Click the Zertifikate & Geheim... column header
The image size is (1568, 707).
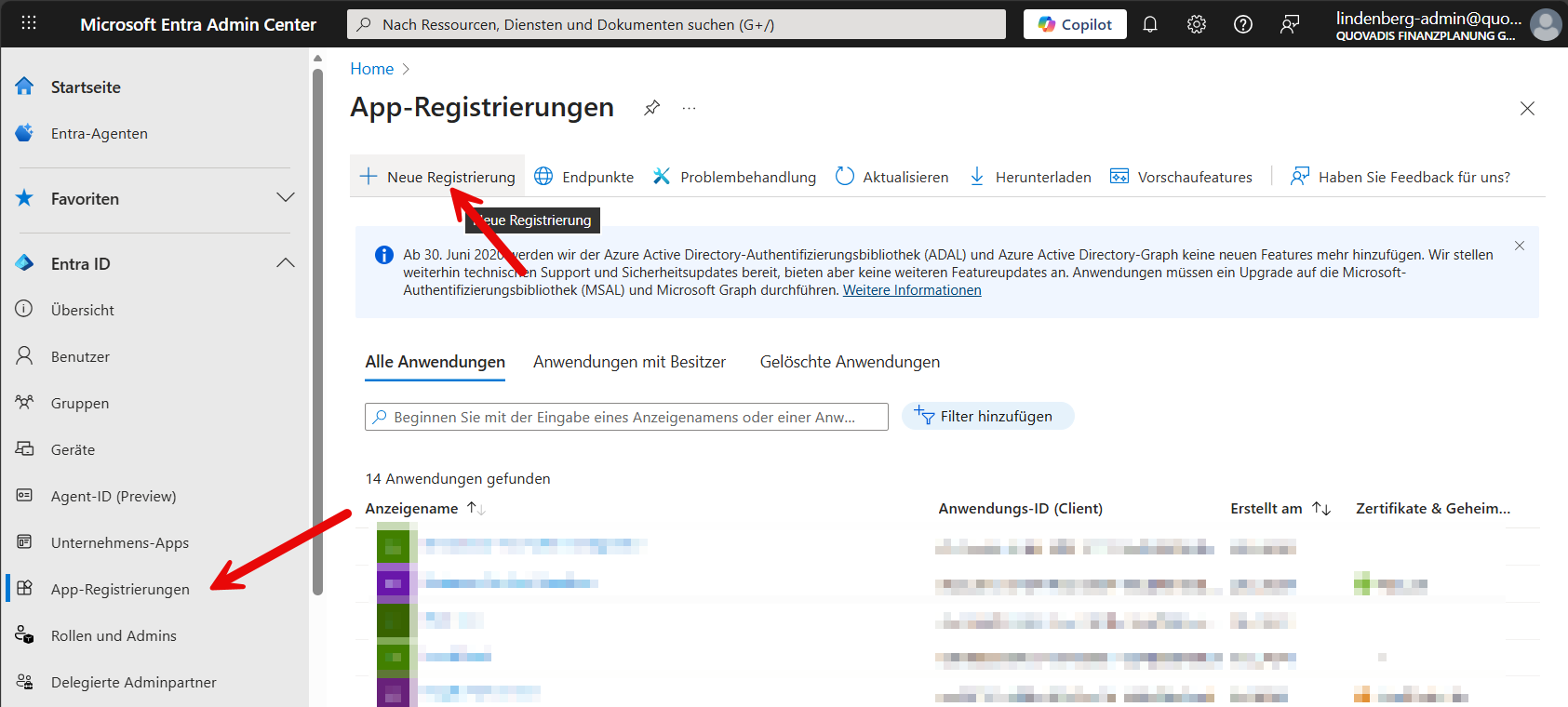(x=1433, y=508)
